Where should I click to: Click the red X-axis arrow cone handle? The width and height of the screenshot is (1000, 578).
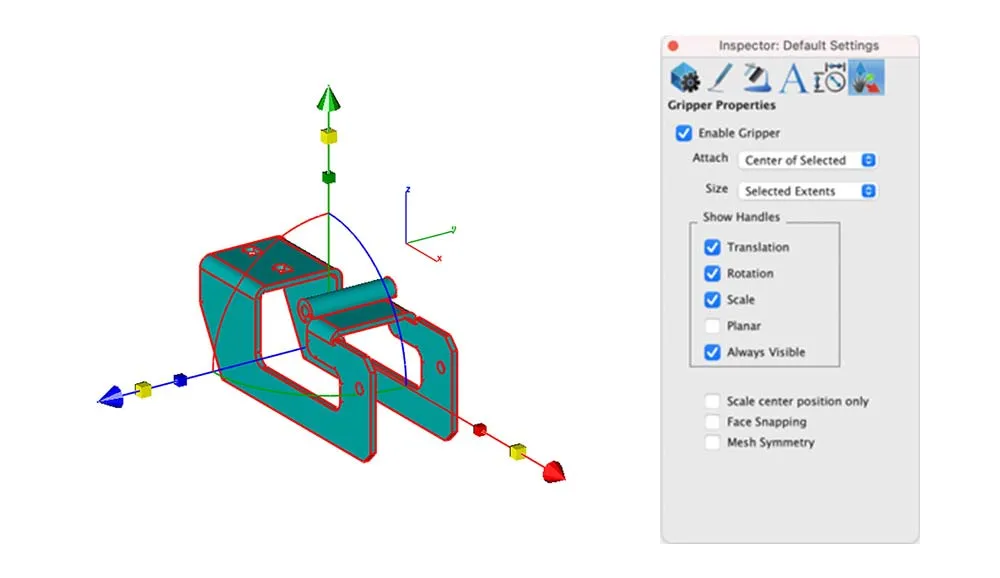point(556,472)
